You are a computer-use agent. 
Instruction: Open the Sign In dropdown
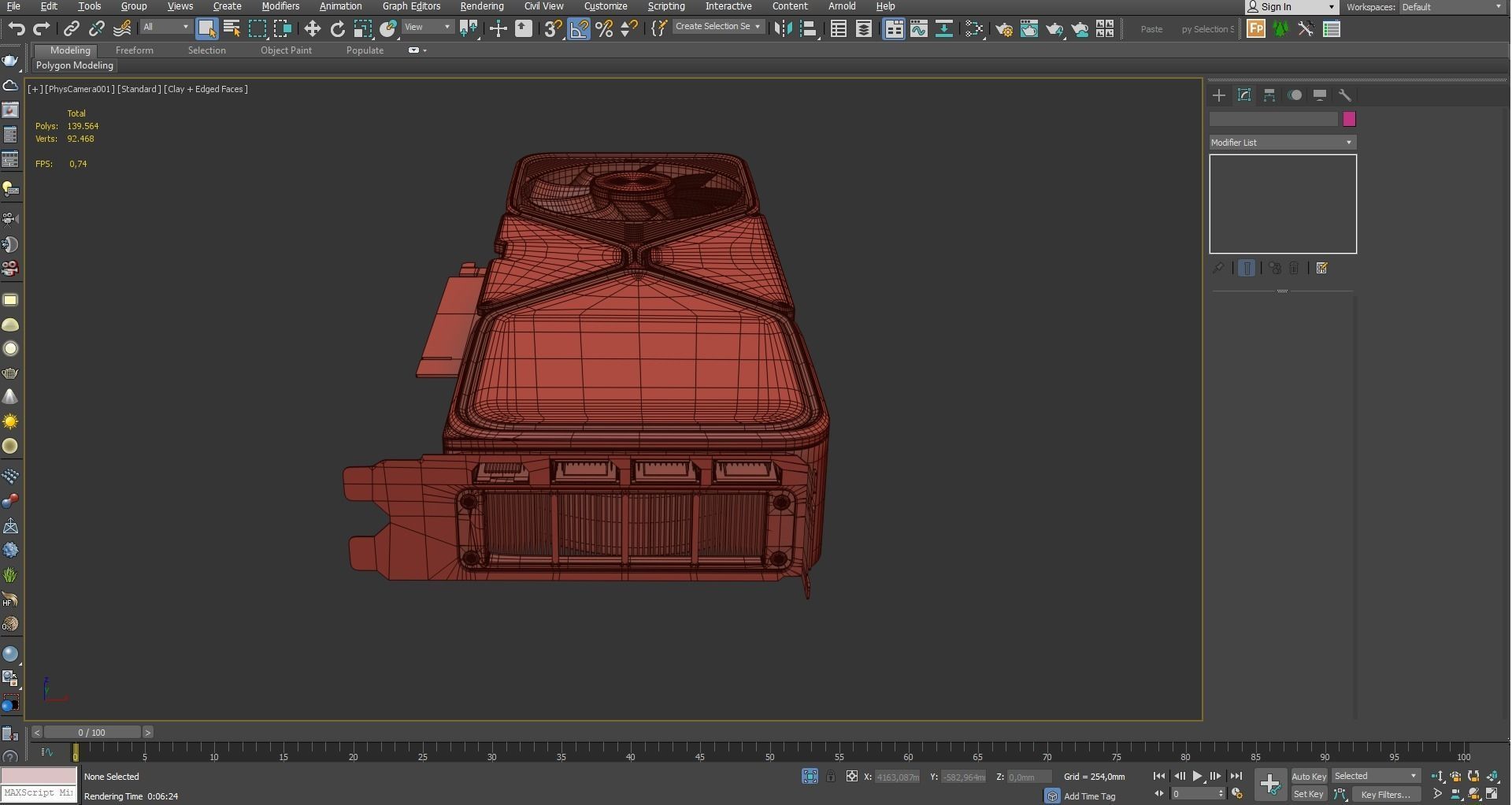1291,7
